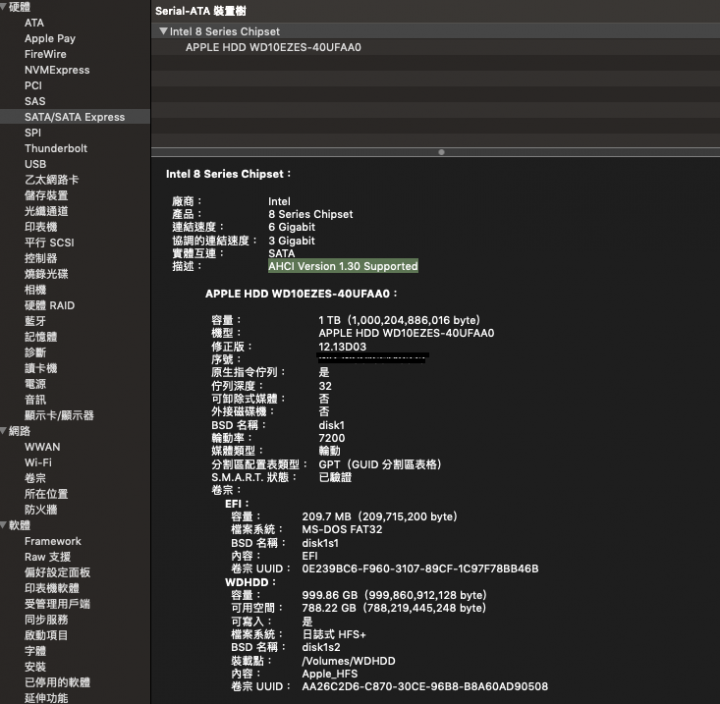Open 診斷 in the sidebar

pyautogui.click(x=35, y=353)
